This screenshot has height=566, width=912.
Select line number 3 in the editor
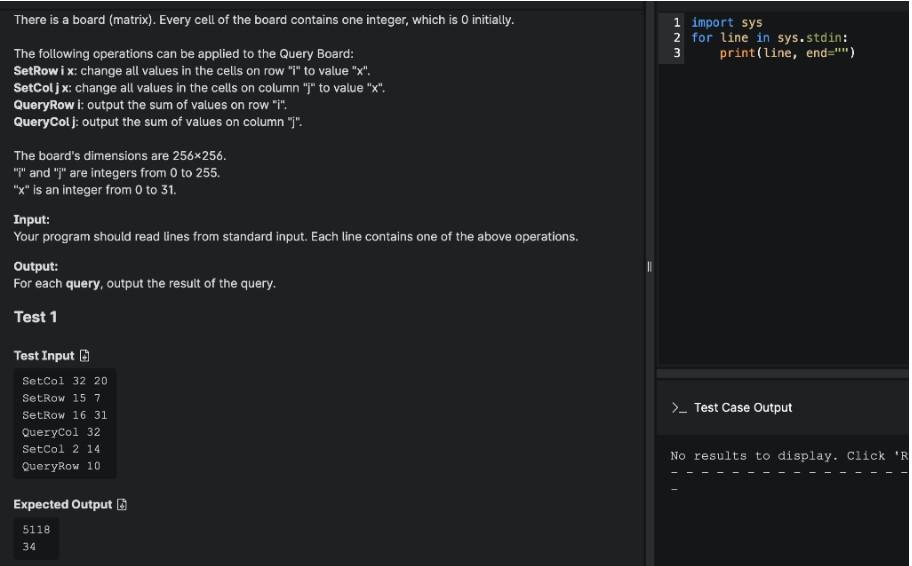(676, 52)
